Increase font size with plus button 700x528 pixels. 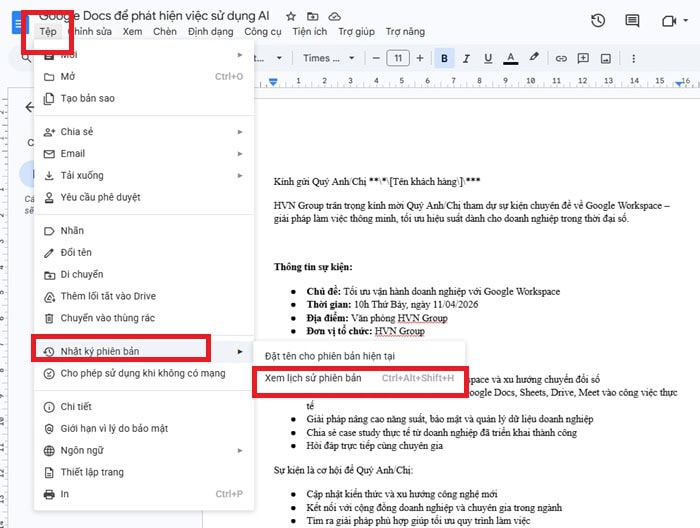[x=421, y=57]
